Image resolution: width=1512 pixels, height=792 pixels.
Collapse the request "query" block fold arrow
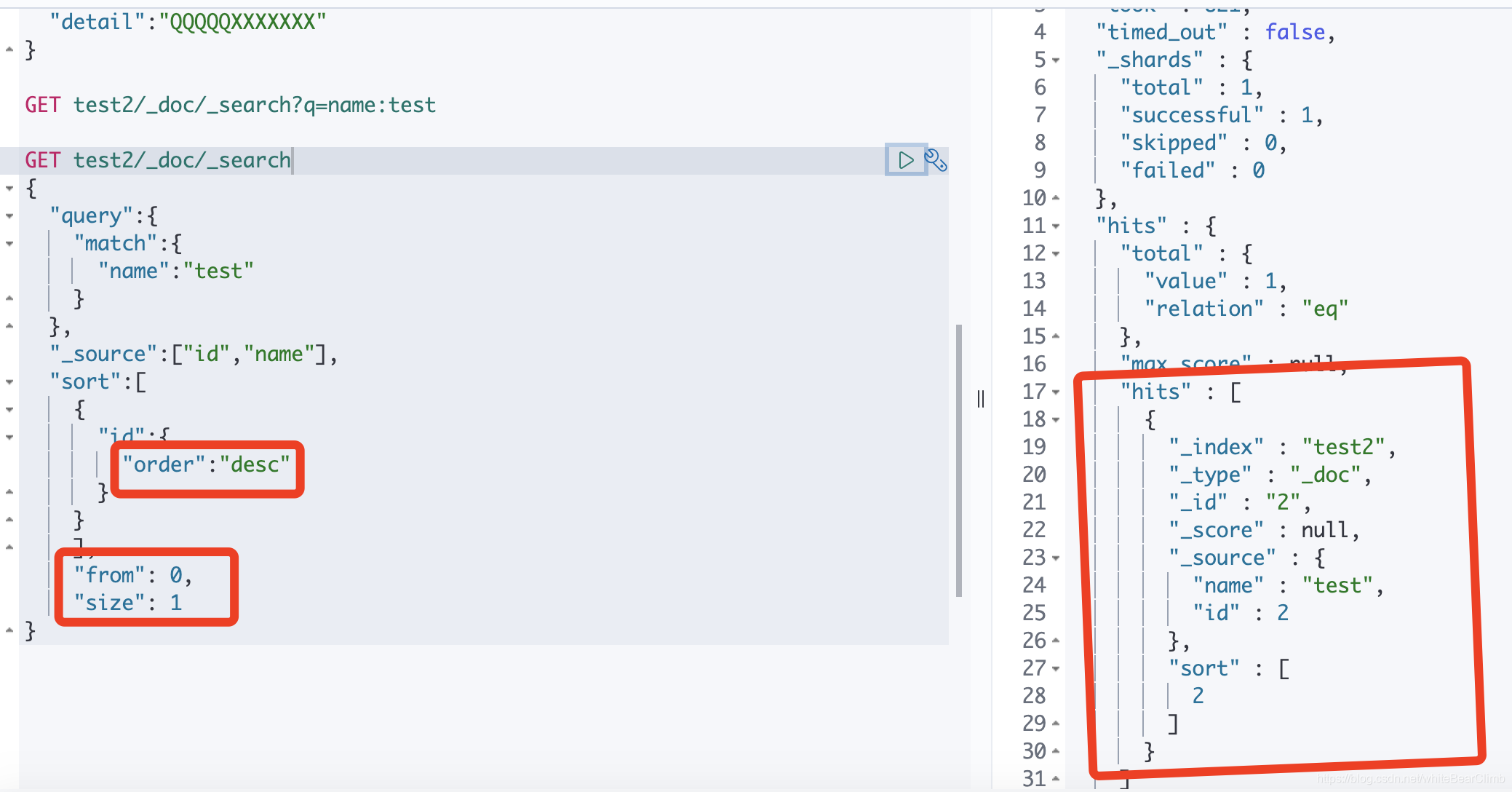click(x=9, y=216)
